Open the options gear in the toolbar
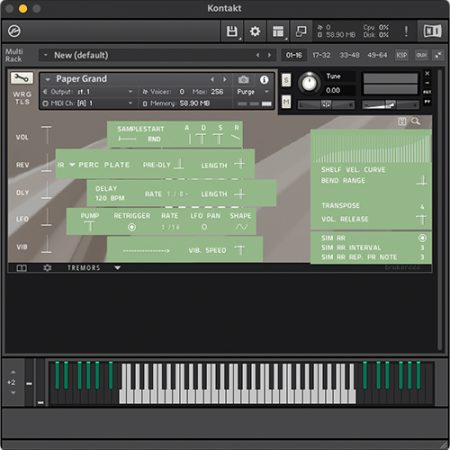The width and height of the screenshot is (450, 450). click(x=255, y=31)
